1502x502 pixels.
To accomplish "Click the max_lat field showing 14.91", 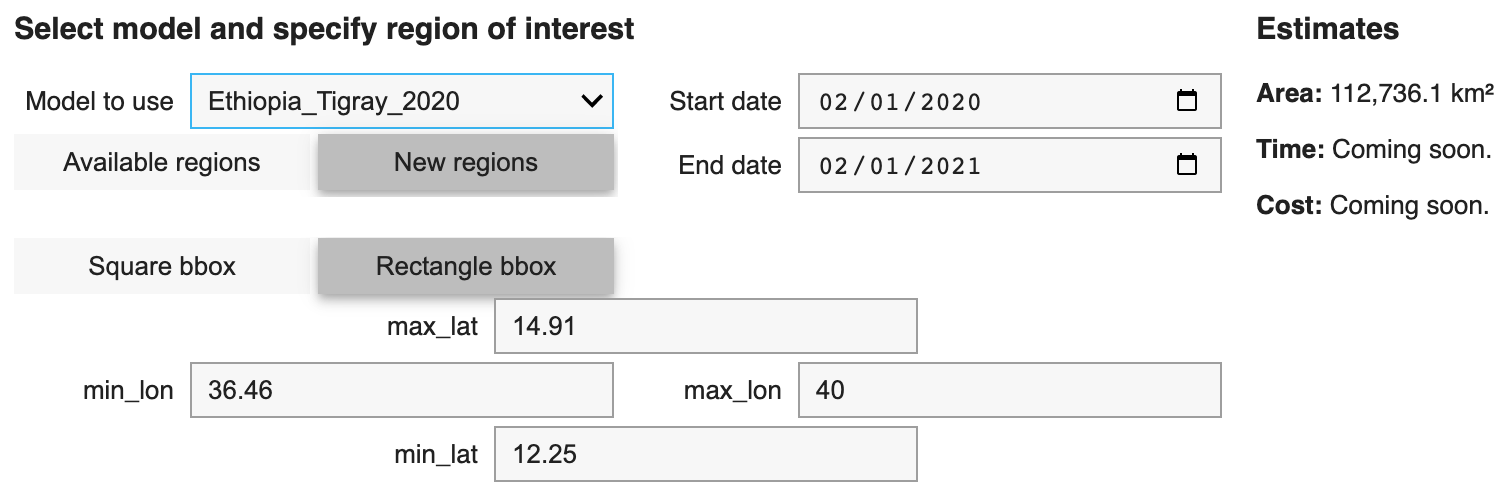I will [706, 326].
